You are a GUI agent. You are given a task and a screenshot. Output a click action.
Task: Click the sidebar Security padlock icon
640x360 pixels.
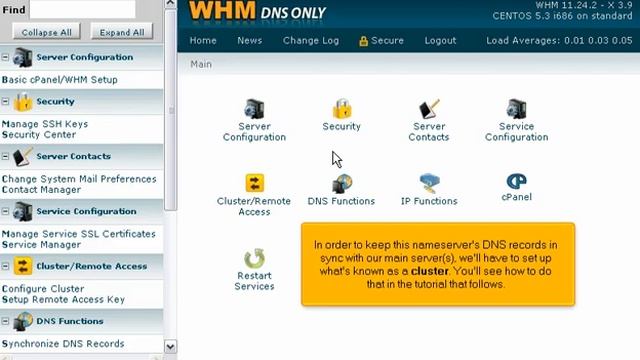(22, 101)
